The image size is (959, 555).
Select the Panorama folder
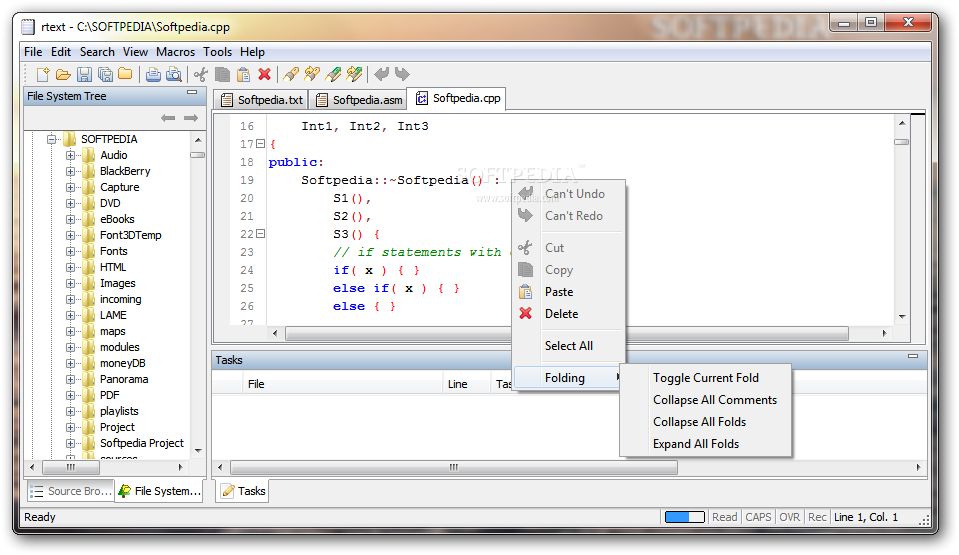124,379
